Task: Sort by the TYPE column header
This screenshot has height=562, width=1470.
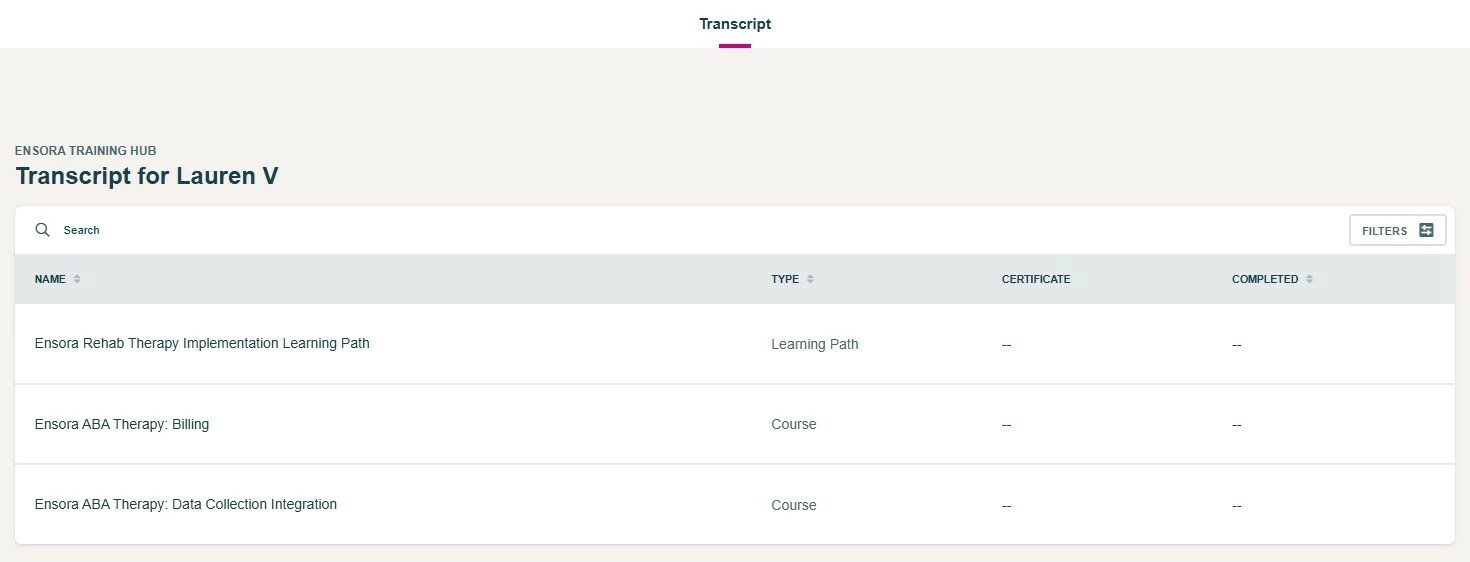Action: pos(785,279)
